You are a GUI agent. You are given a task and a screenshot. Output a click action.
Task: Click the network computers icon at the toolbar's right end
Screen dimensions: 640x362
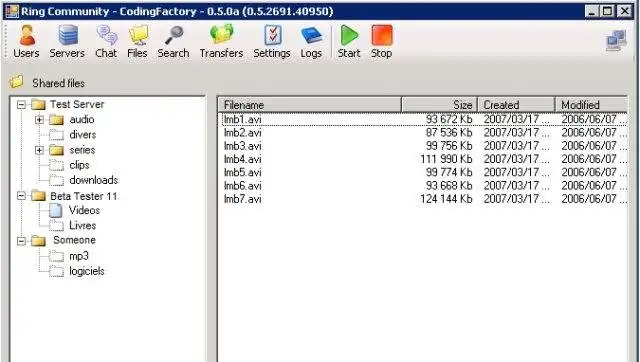click(x=616, y=40)
